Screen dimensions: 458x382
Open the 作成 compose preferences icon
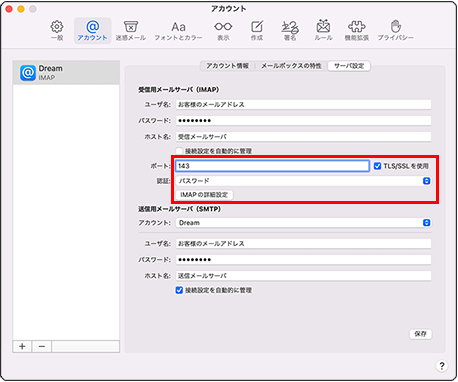[257, 30]
